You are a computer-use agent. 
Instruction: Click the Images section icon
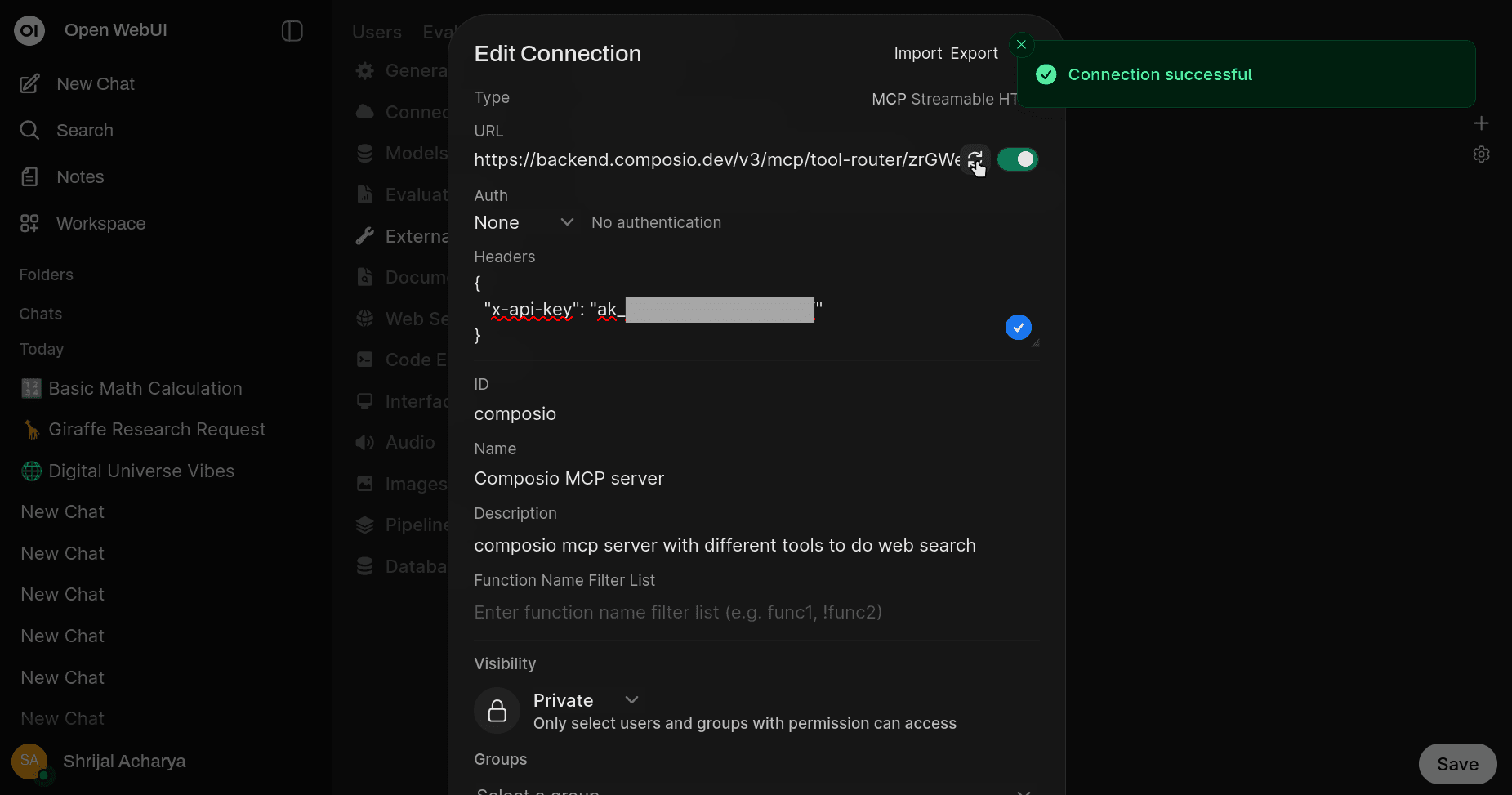[x=365, y=485]
